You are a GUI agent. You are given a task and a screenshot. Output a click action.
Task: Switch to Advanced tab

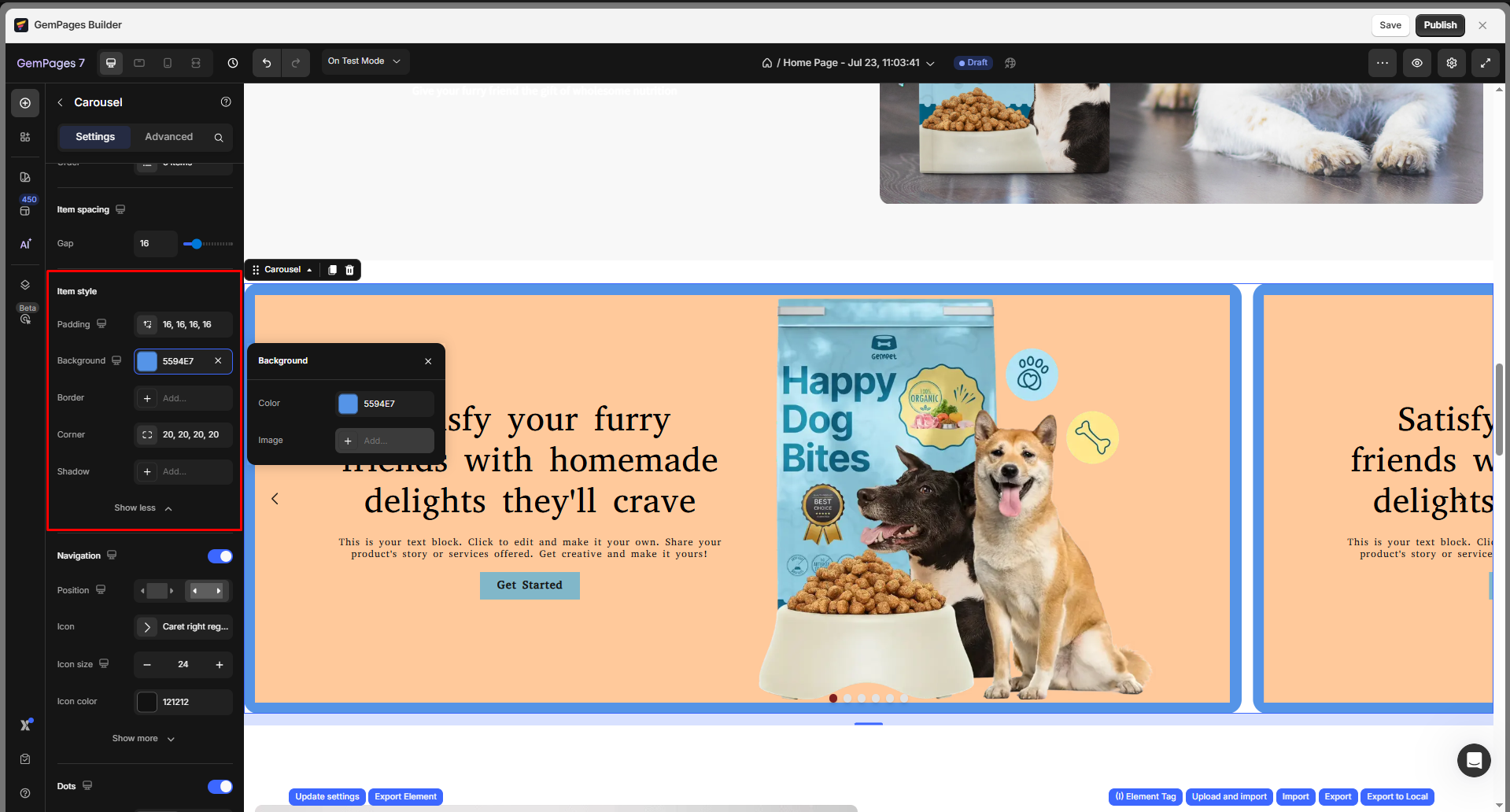pos(168,137)
